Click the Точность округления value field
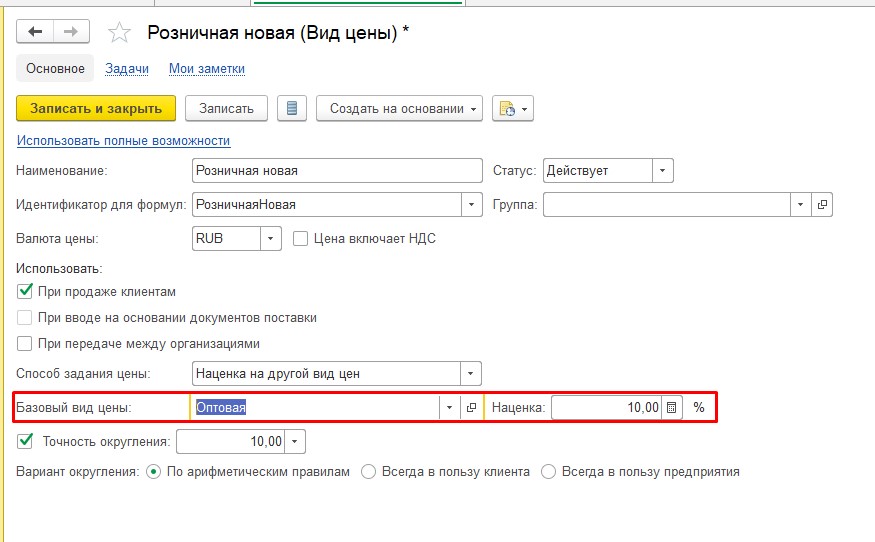Screen dimensions: 875x542 tap(230, 442)
